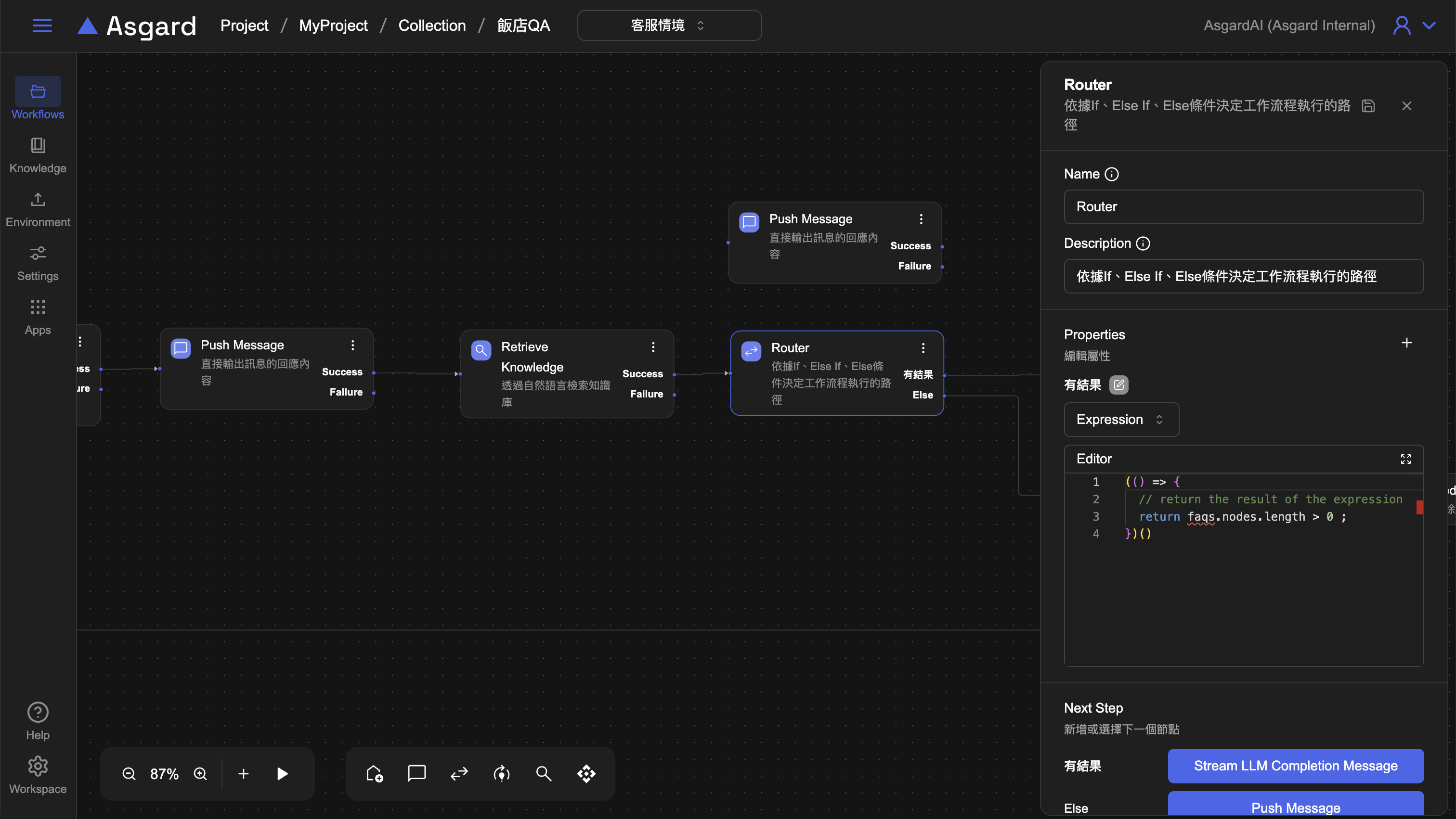Add a Push Message node from the toolbar
1456x819 pixels.
coord(416,773)
